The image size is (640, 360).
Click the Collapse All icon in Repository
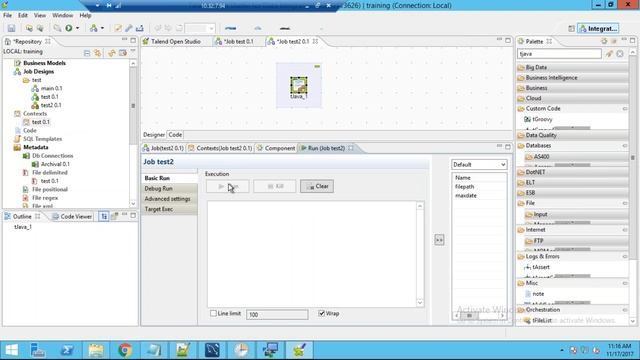pyautogui.click(x=87, y=53)
